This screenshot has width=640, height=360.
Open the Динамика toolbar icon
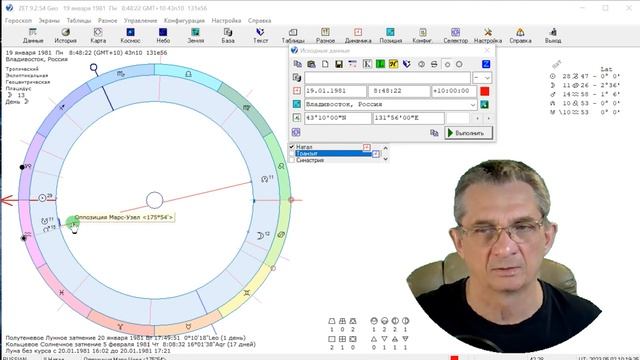[358, 36]
